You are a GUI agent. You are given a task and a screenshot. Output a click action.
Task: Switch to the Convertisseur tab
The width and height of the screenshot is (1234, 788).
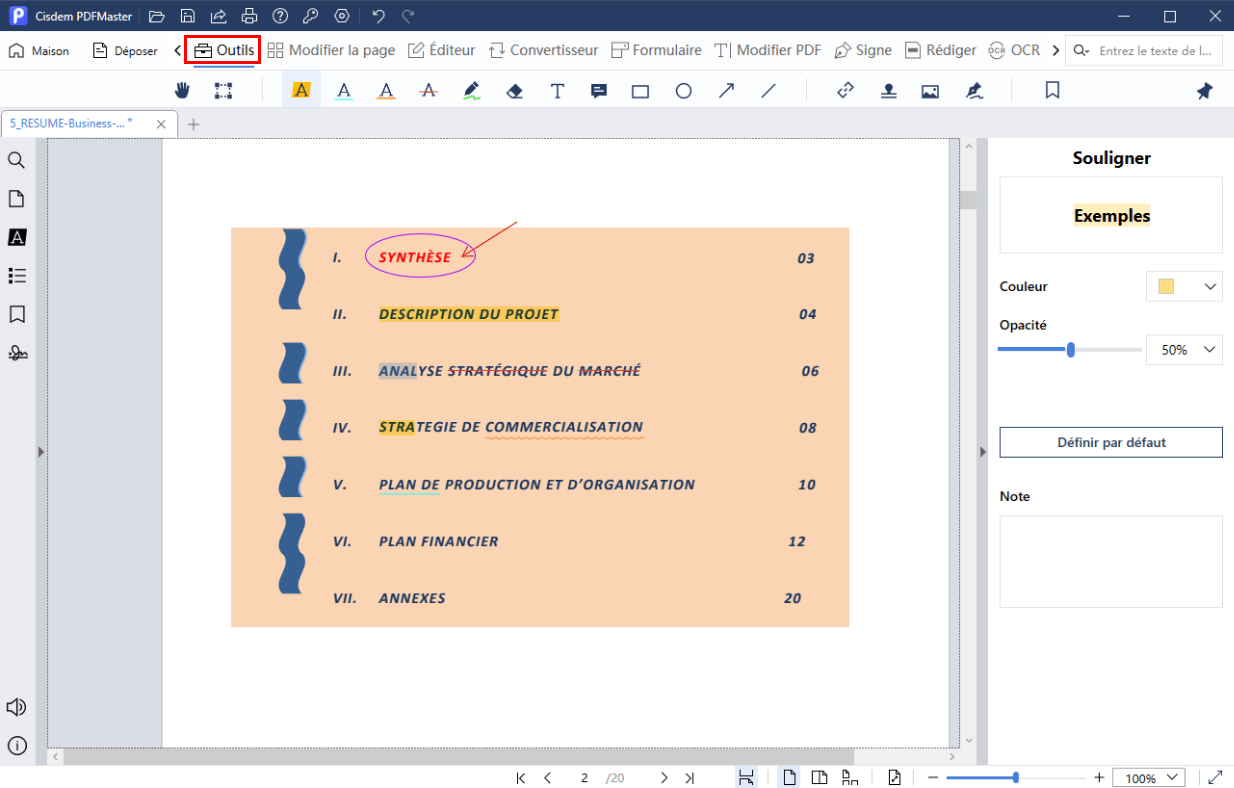tap(543, 50)
